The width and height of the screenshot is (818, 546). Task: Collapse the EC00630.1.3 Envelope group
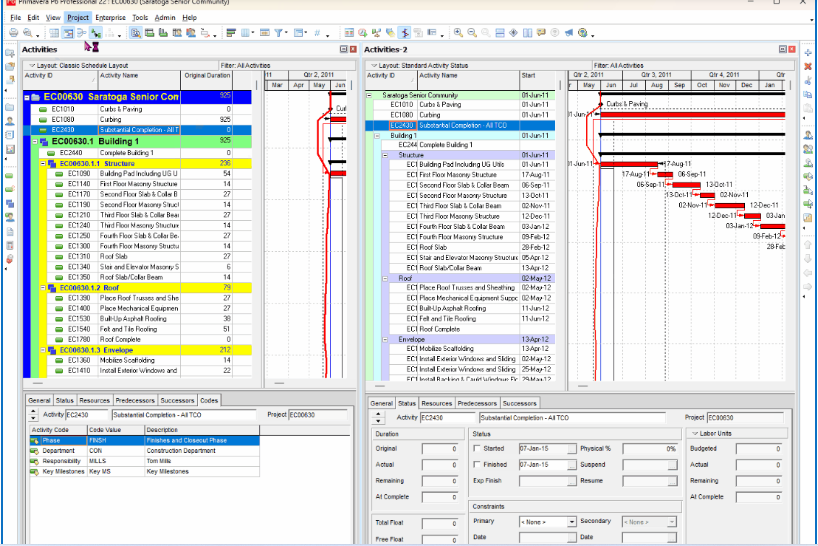(x=44, y=350)
